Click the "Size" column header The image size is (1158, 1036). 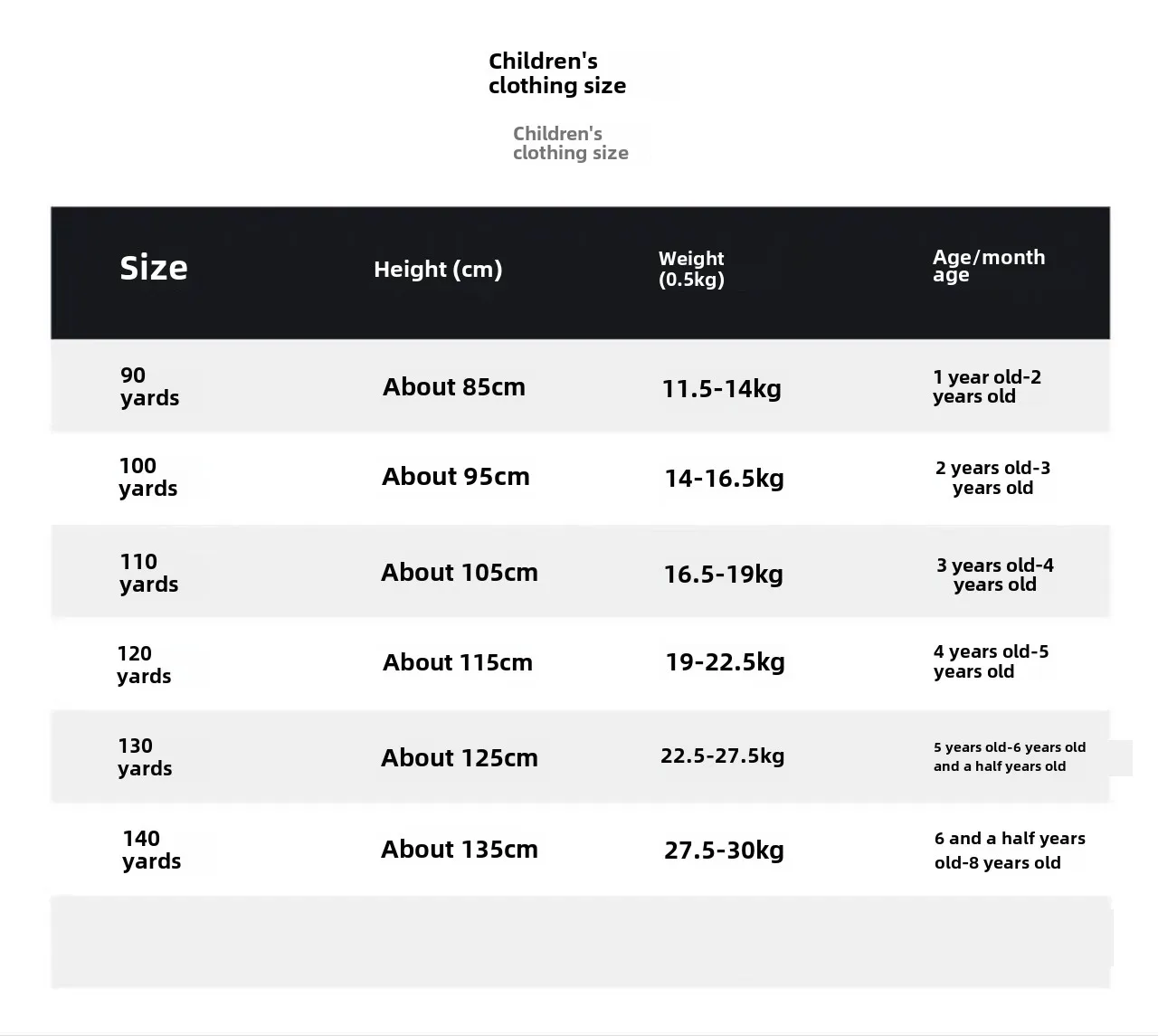click(154, 268)
